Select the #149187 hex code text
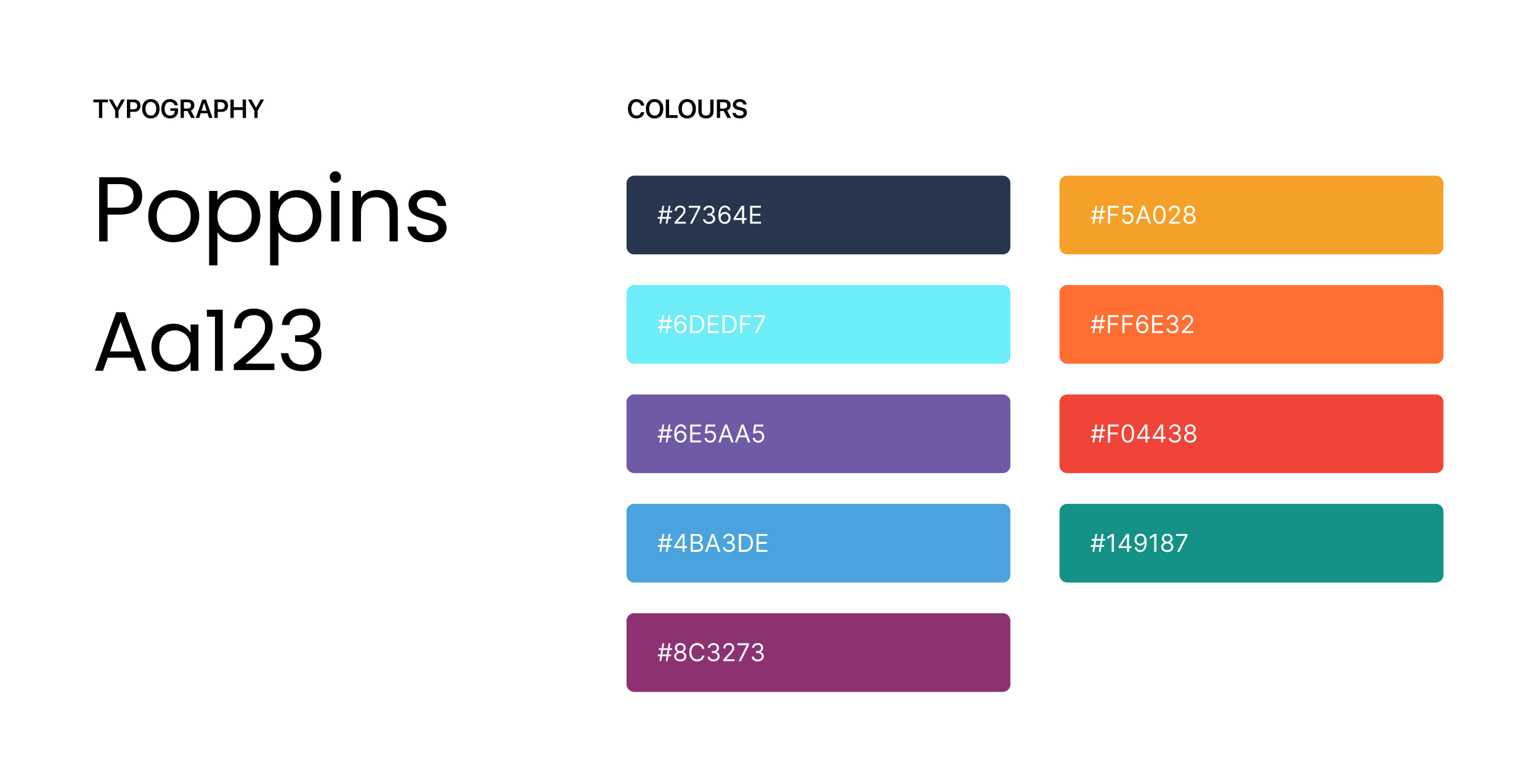 point(1139,543)
